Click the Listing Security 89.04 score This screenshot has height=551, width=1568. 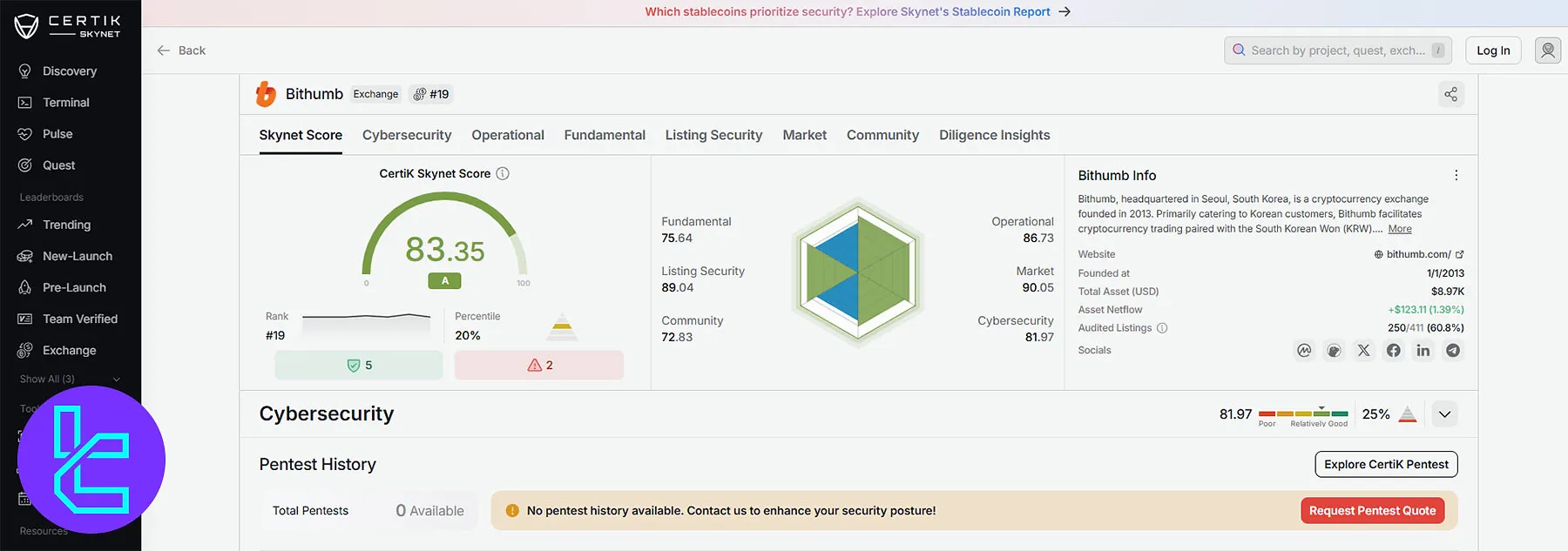tap(678, 288)
